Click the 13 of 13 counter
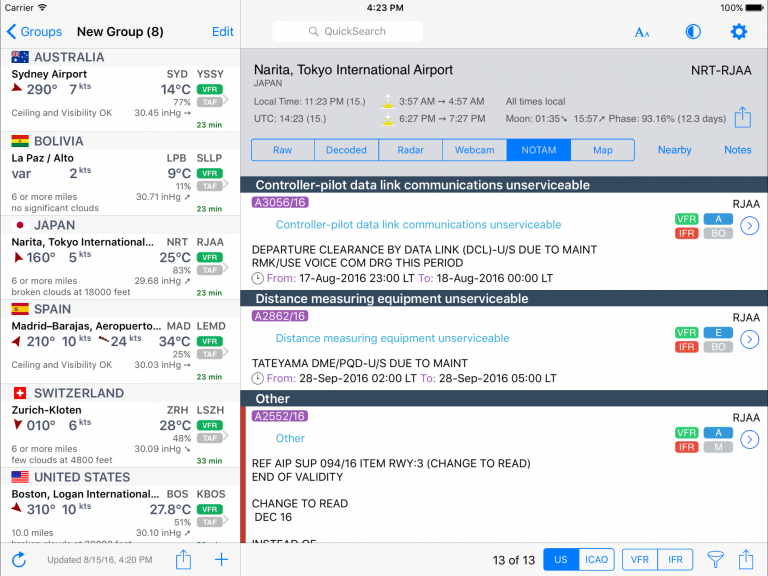The image size is (768, 576). [x=514, y=560]
